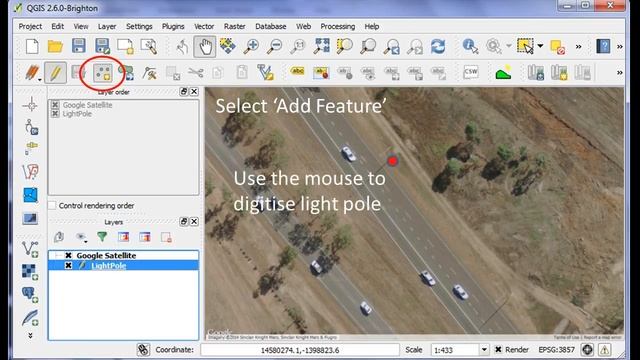This screenshot has height=360, width=640.
Task: Open the Current Edits dropdown arrow
Action: 40,80
